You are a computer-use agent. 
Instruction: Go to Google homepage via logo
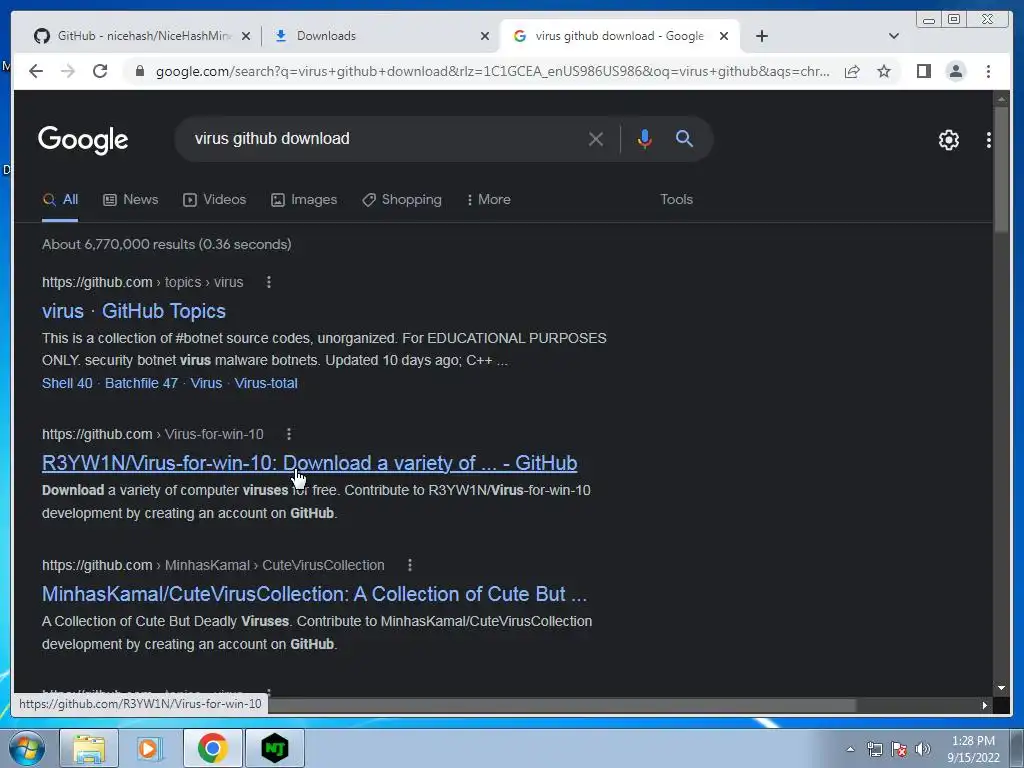pyautogui.click(x=83, y=140)
